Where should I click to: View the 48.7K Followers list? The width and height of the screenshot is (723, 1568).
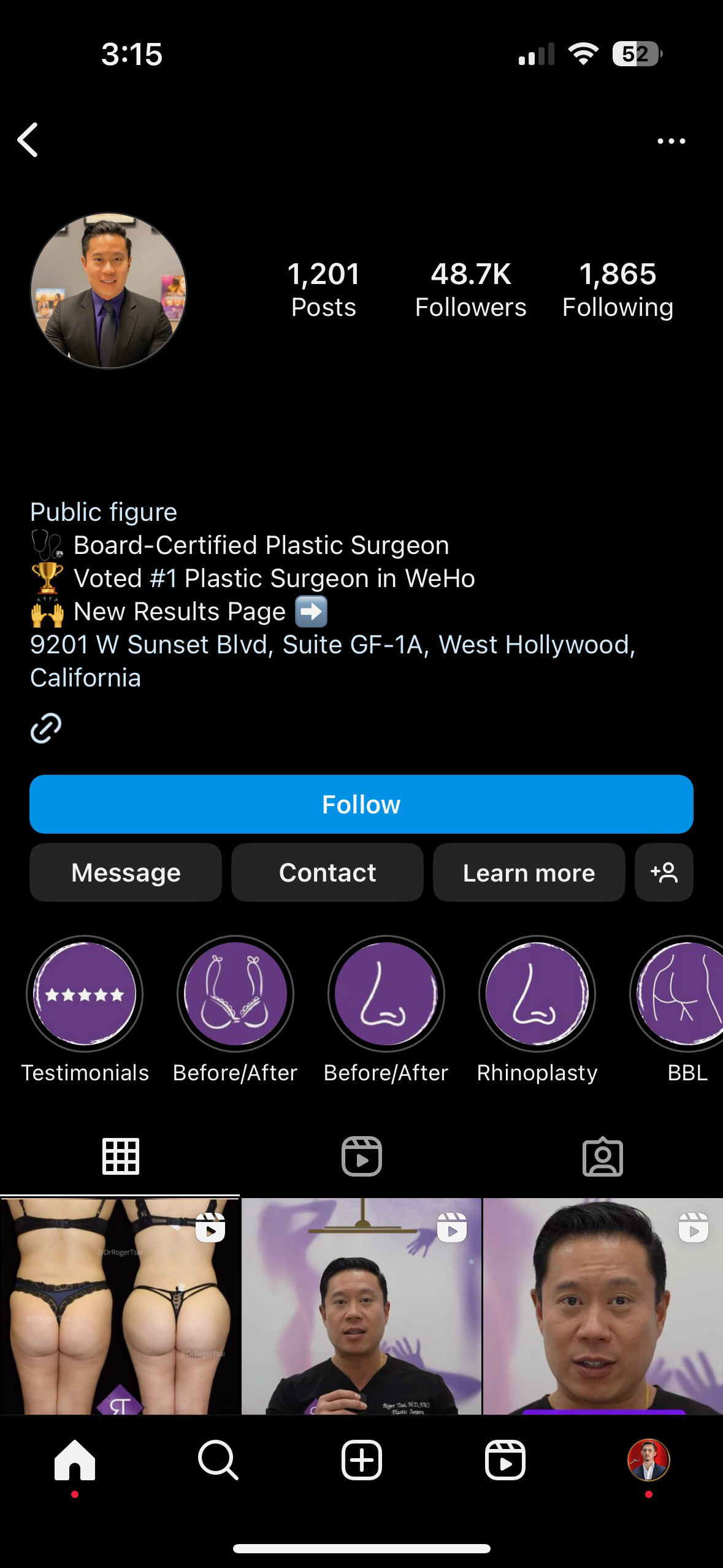[x=470, y=289]
